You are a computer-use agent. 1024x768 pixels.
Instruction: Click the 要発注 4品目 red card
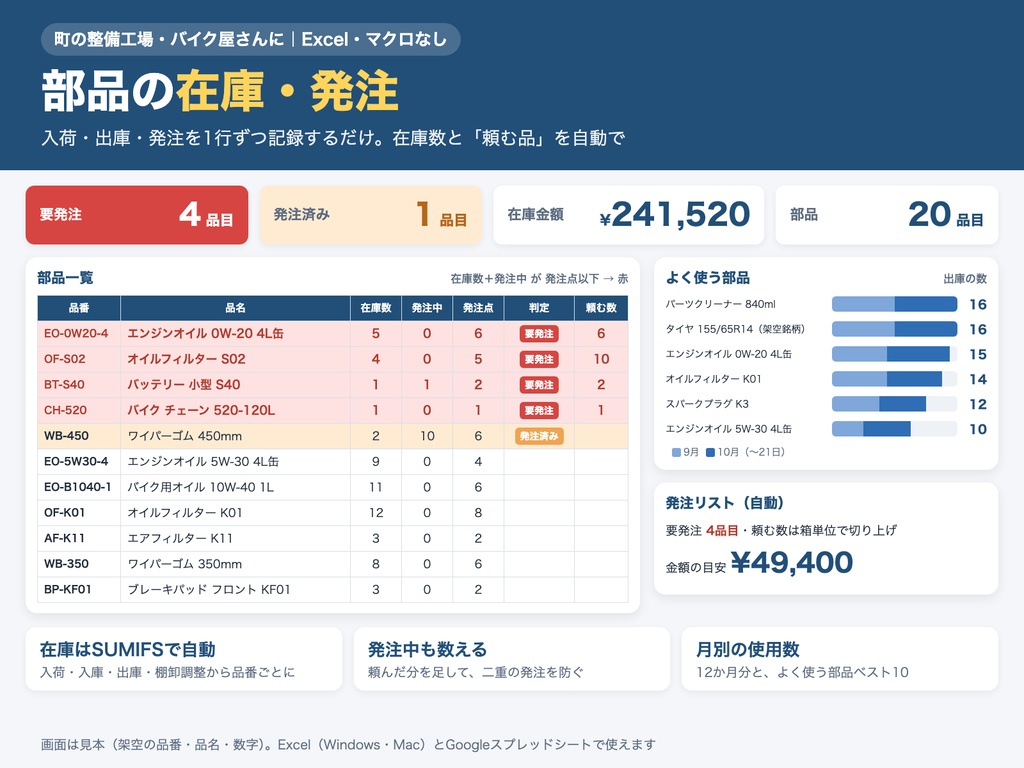pos(136,215)
